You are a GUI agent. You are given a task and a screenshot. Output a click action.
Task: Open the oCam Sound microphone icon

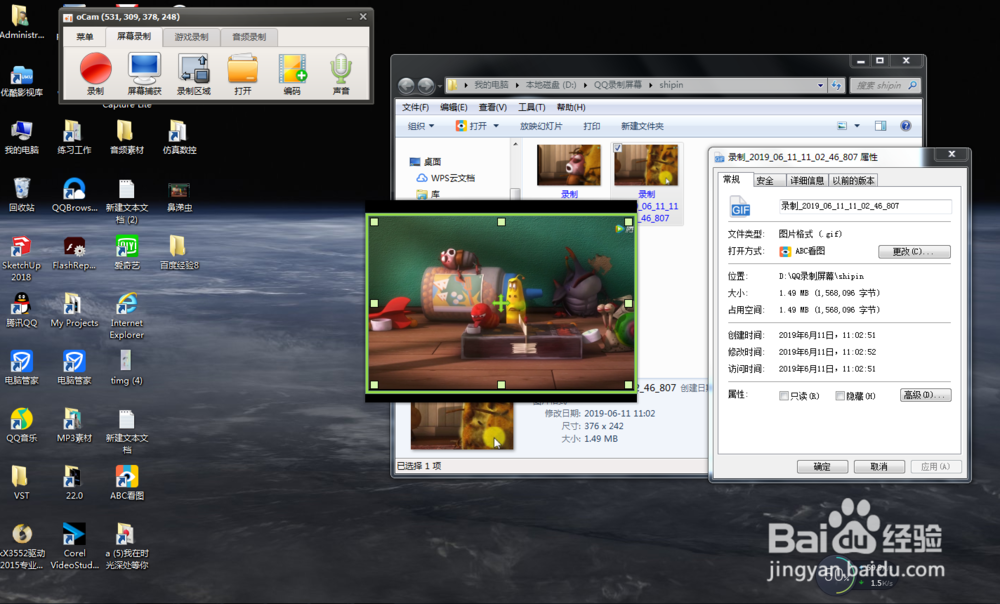point(341,69)
